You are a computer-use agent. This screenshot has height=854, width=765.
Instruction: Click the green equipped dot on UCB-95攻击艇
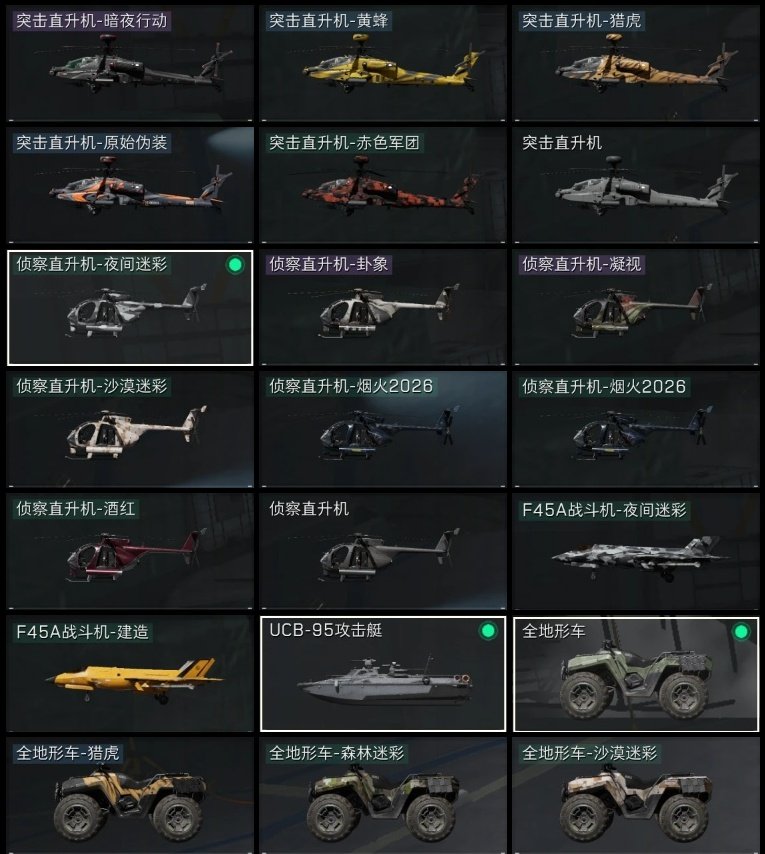488,631
